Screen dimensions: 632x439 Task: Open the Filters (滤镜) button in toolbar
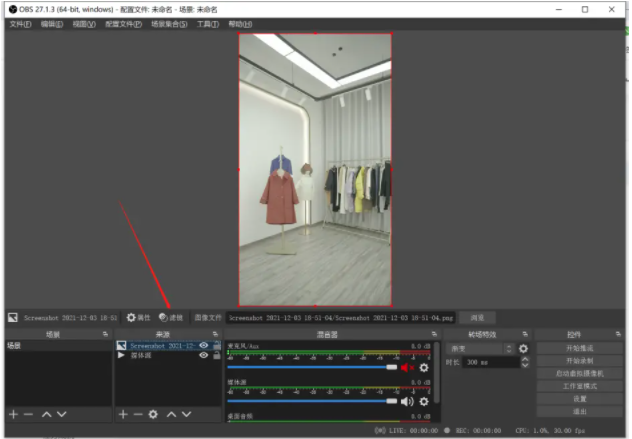click(171, 318)
